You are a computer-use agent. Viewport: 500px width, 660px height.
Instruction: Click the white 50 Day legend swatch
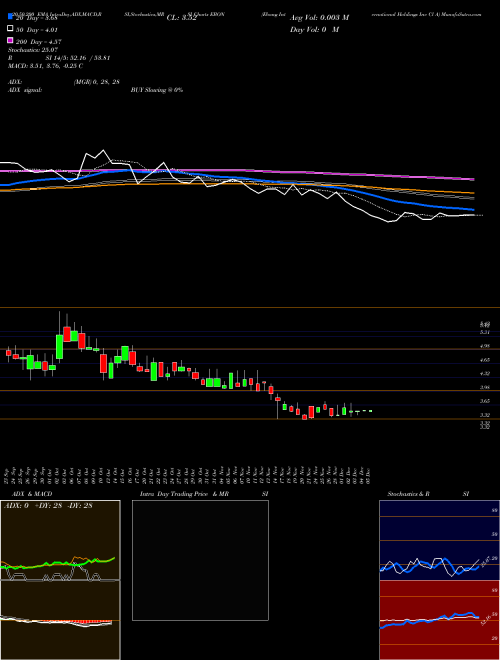tap(10, 29)
